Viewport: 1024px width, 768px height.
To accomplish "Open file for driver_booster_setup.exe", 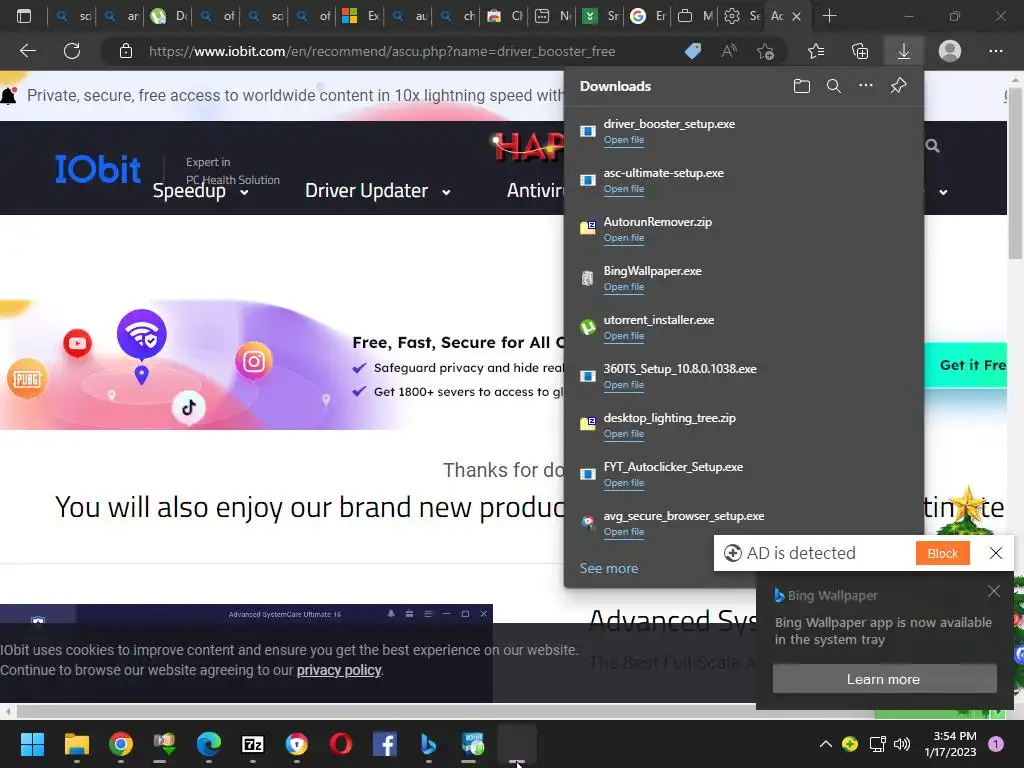I will (624, 140).
